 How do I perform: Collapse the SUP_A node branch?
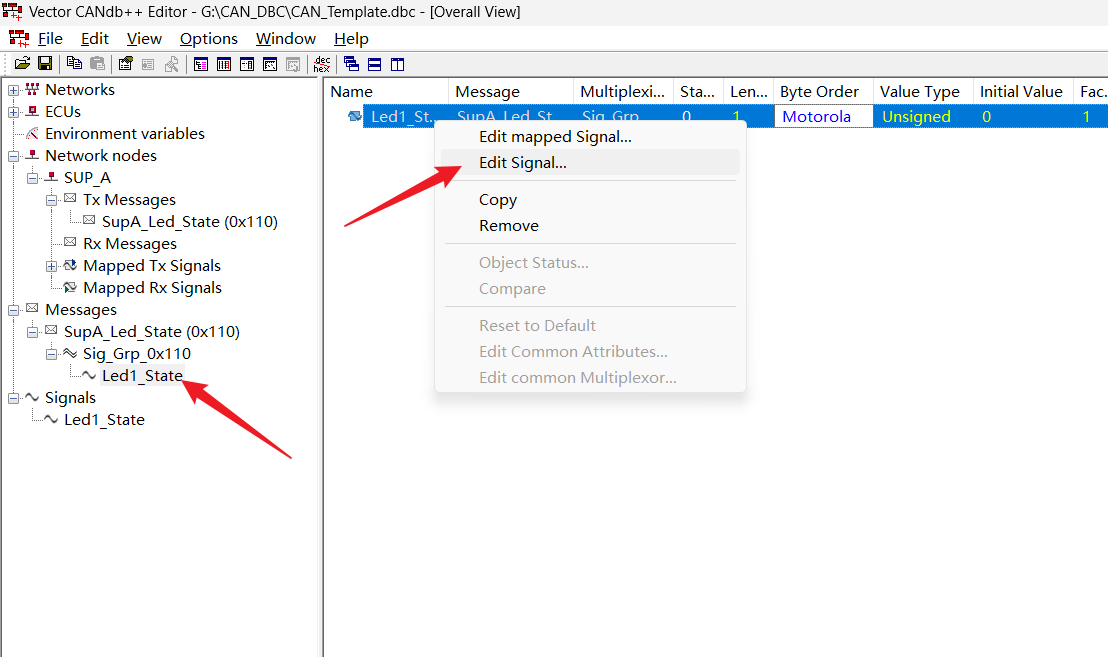33,178
